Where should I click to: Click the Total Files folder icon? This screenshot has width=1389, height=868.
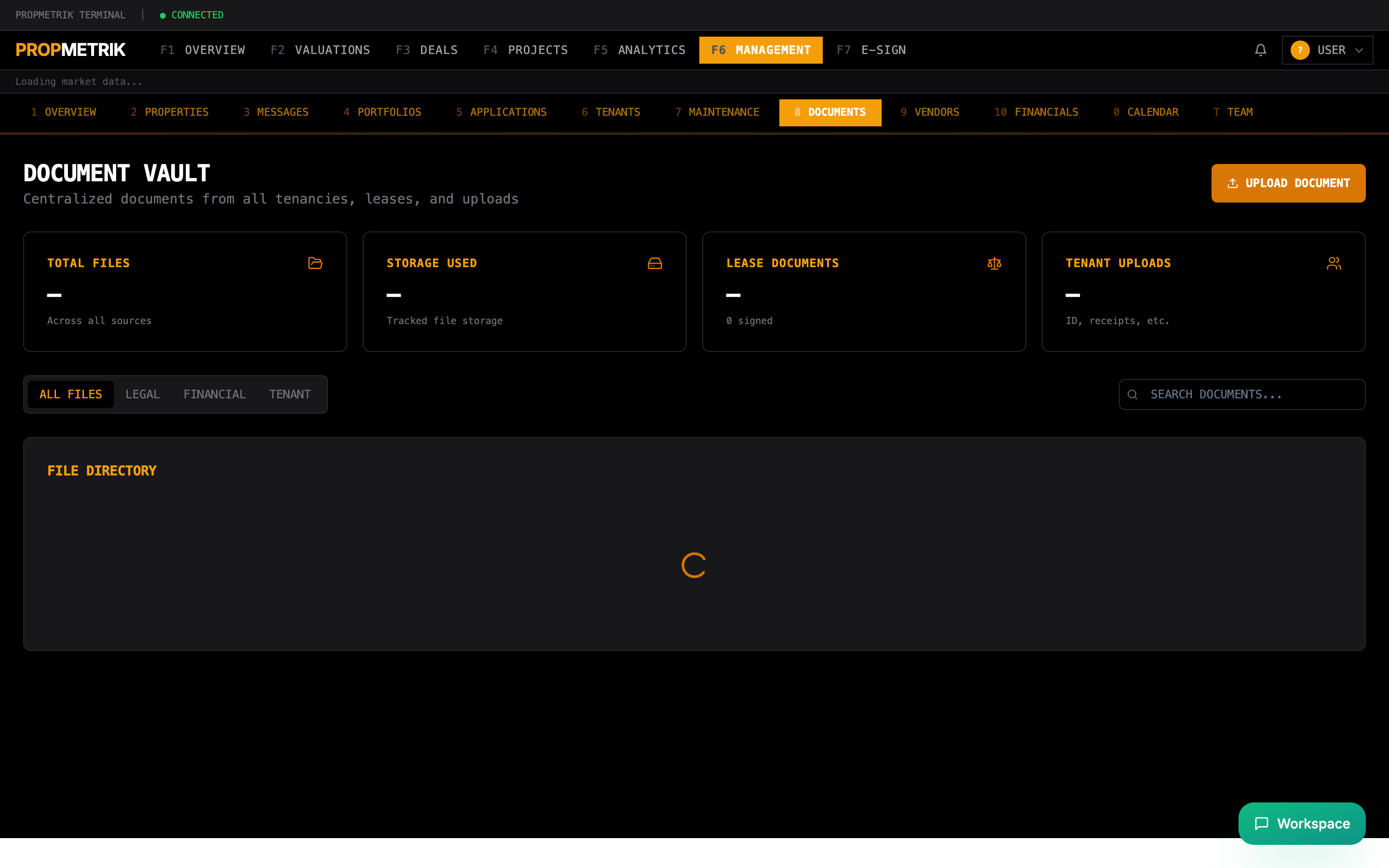(315, 263)
